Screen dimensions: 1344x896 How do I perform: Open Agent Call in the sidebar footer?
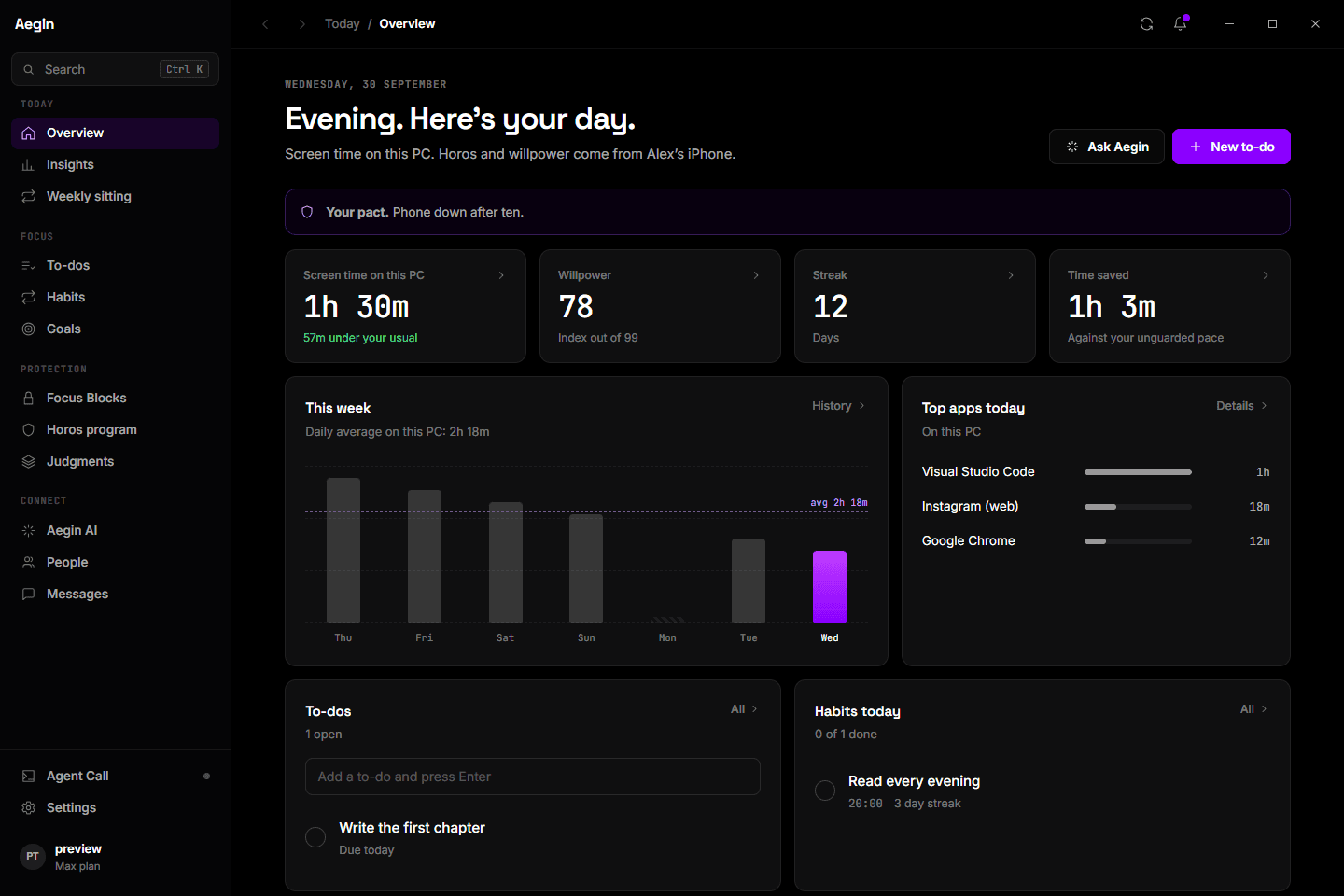(116, 777)
